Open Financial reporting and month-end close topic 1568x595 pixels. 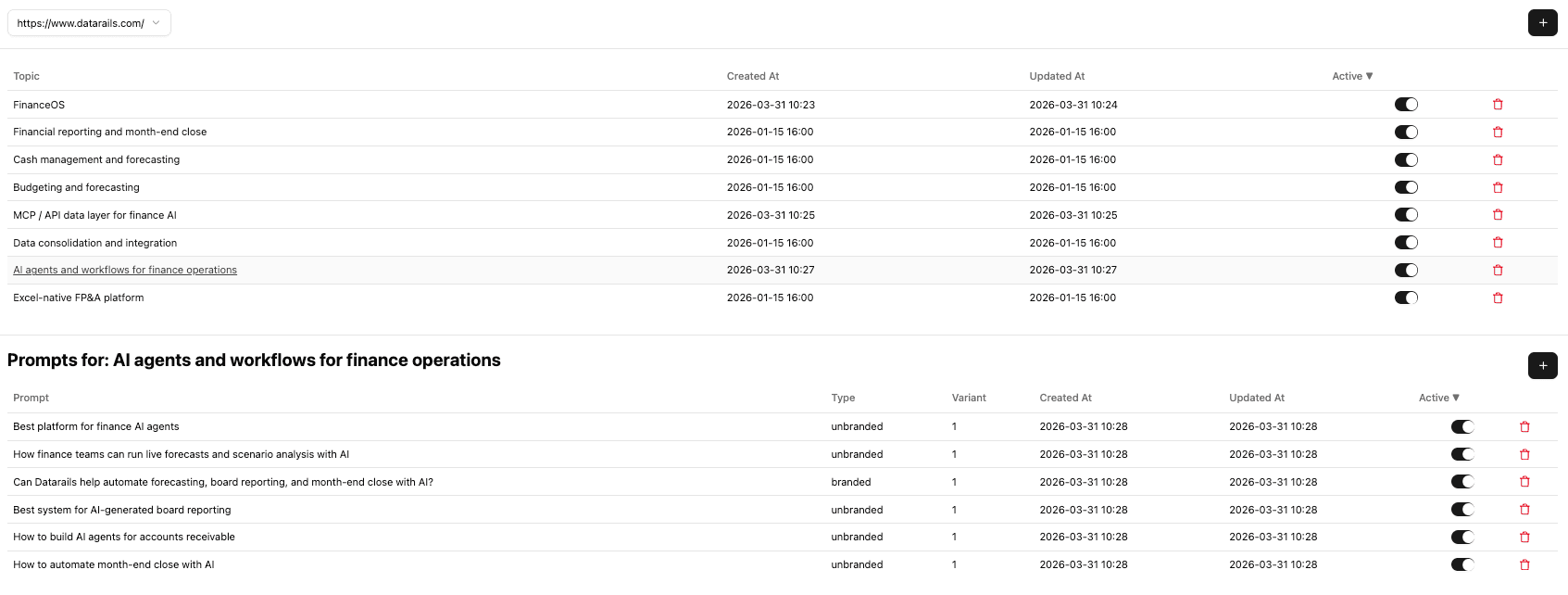110,132
